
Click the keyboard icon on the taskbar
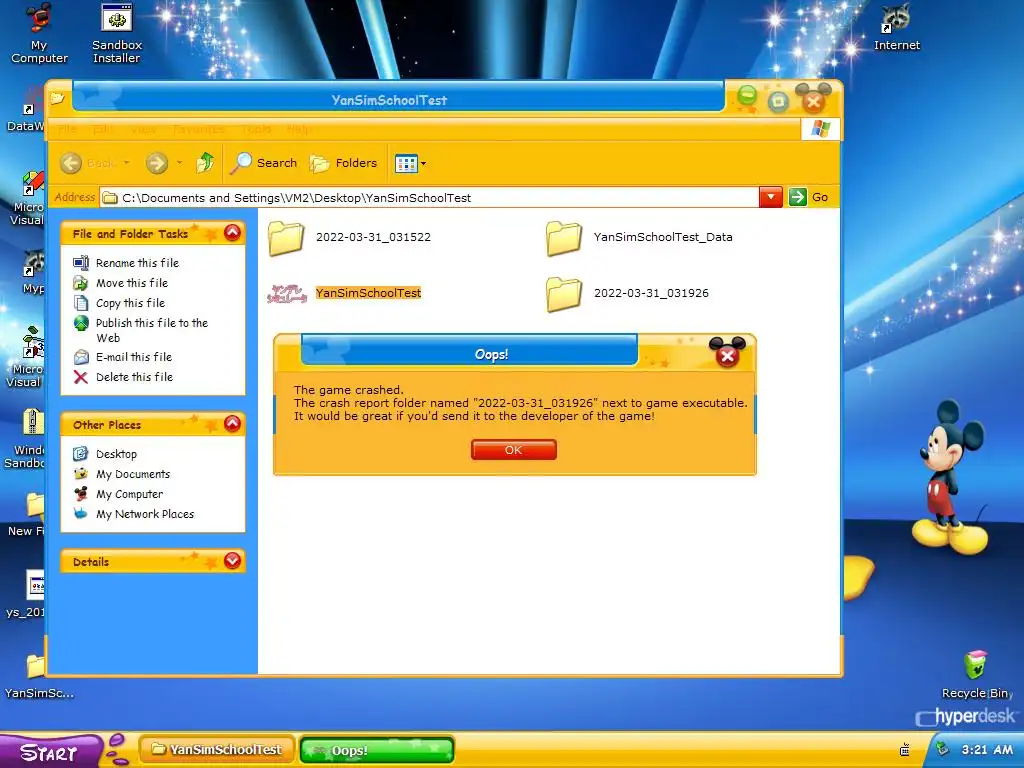(905, 750)
